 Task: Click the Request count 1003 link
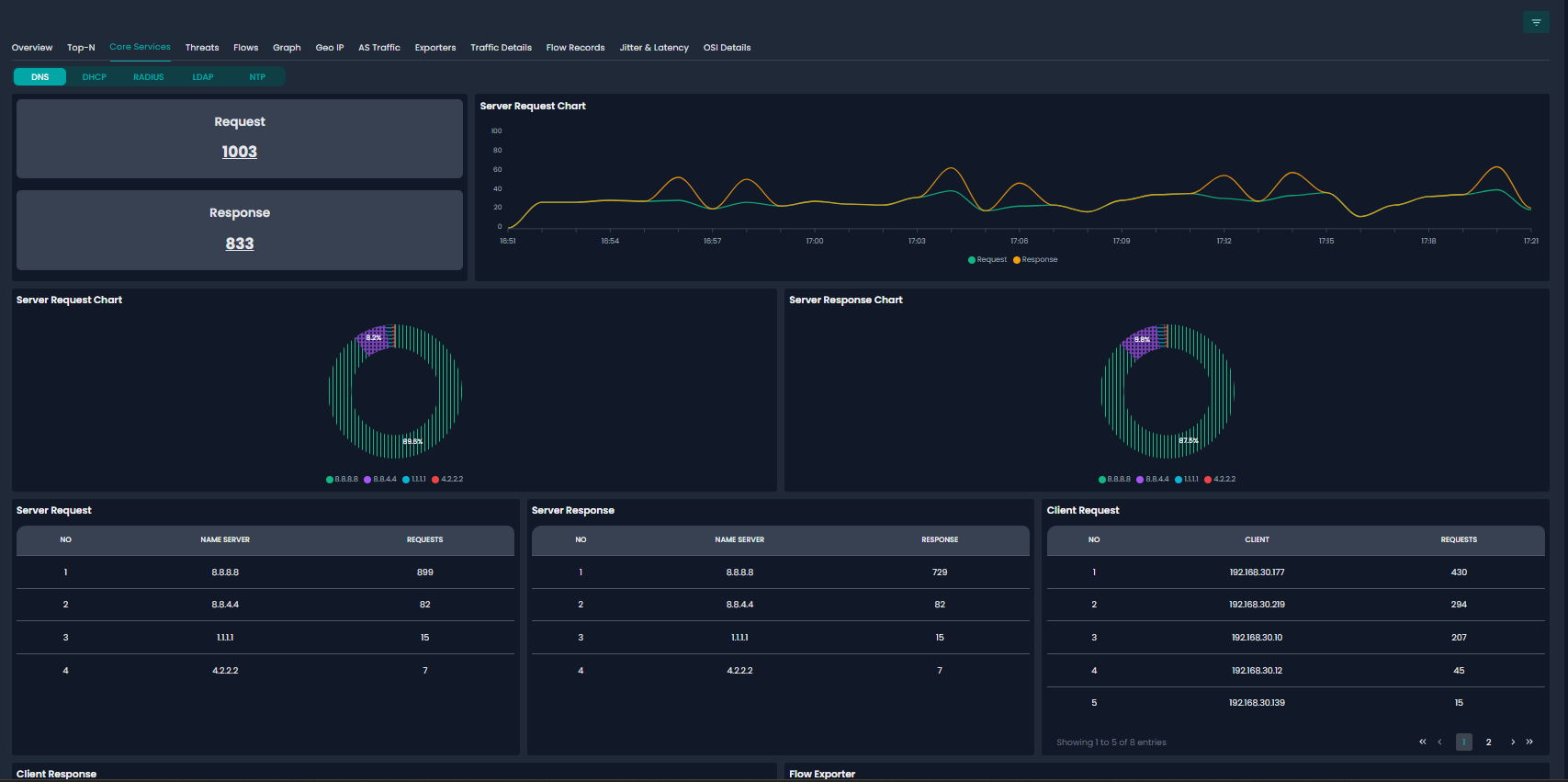pyautogui.click(x=240, y=152)
